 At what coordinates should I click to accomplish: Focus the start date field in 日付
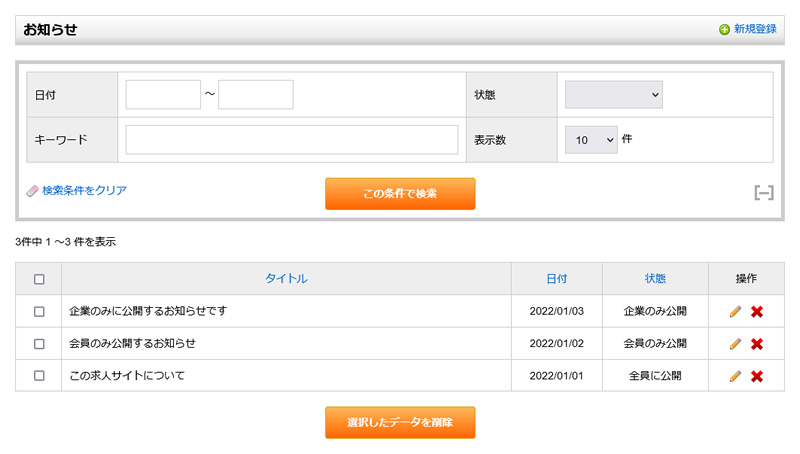[163, 95]
